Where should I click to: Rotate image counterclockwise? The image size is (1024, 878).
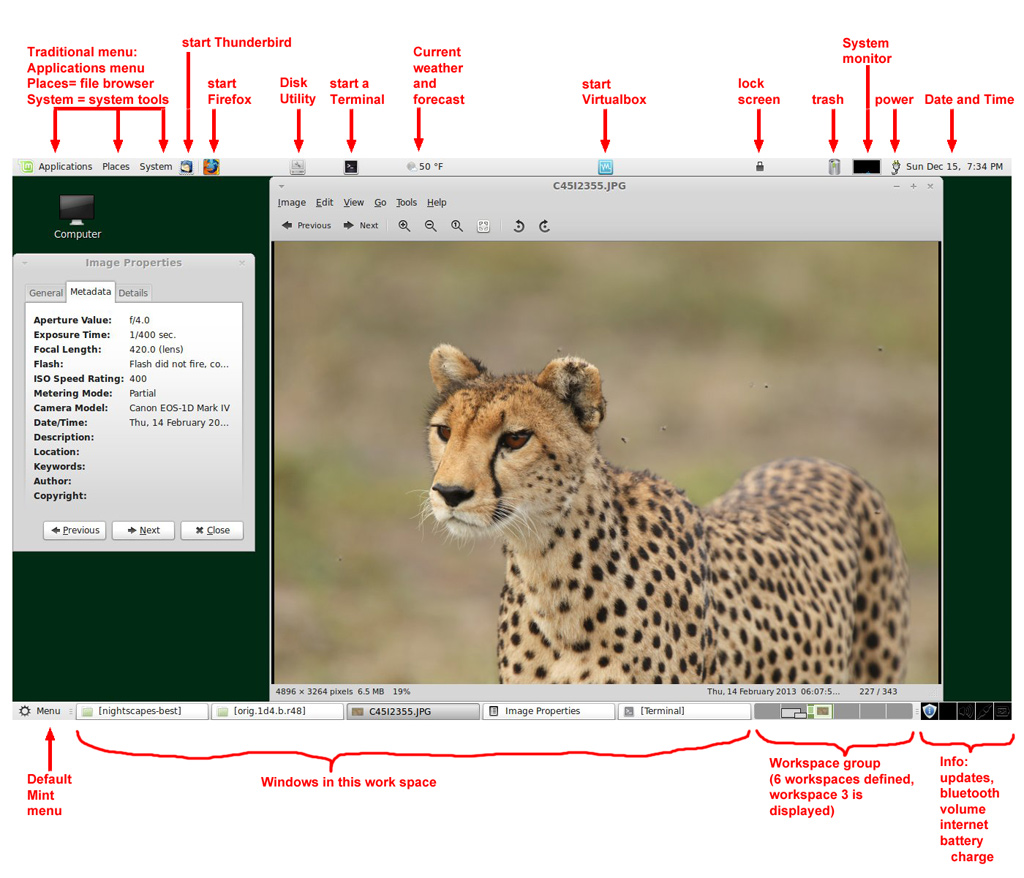(519, 226)
